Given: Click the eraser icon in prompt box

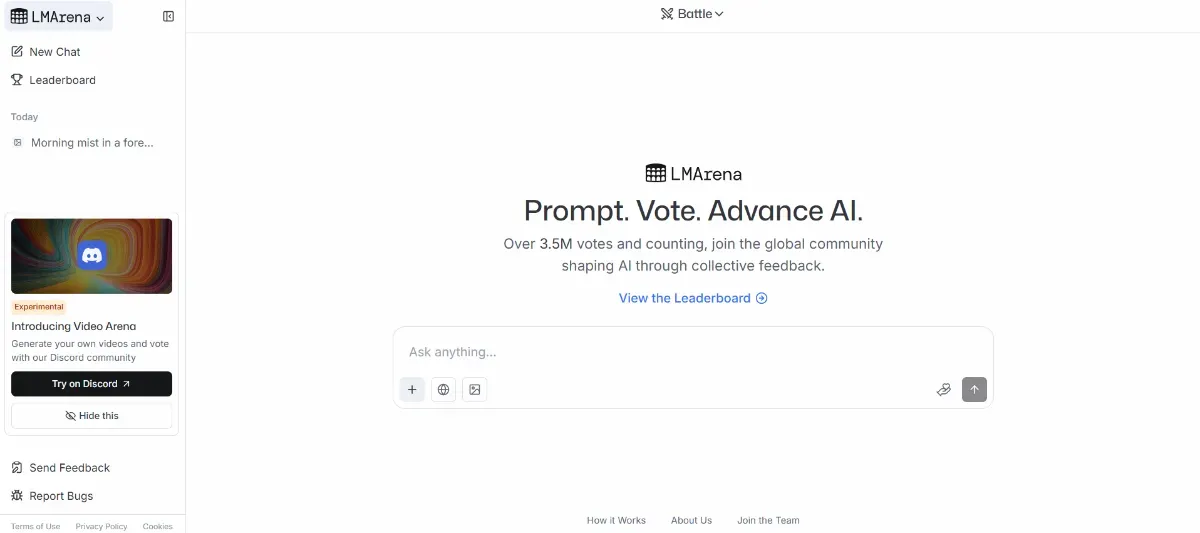Looking at the screenshot, I should click(x=943, y=390).
